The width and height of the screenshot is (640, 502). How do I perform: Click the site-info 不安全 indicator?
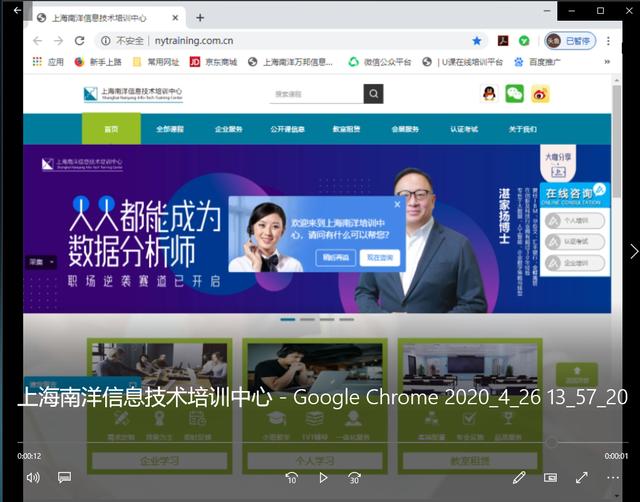coord(122,40)
